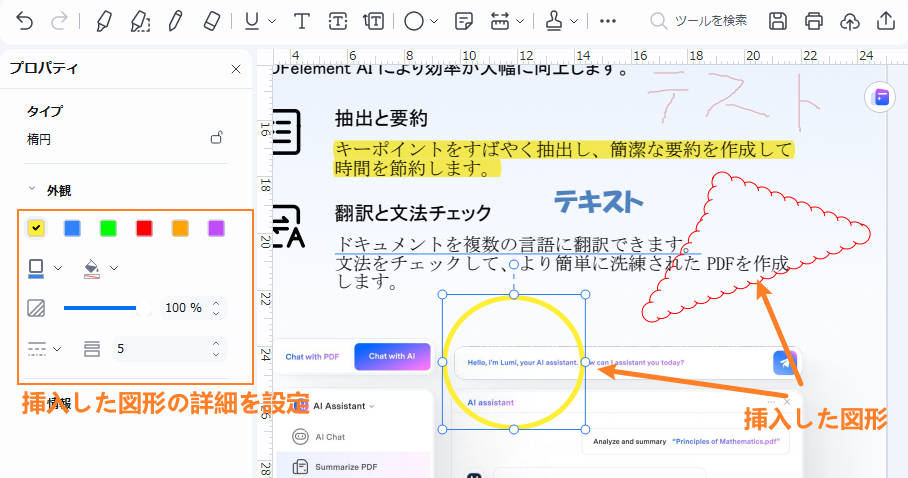Click the ツールを検索 search field
Image resolution: width=908 pixels, height=478 pixels.
(700, 21)
